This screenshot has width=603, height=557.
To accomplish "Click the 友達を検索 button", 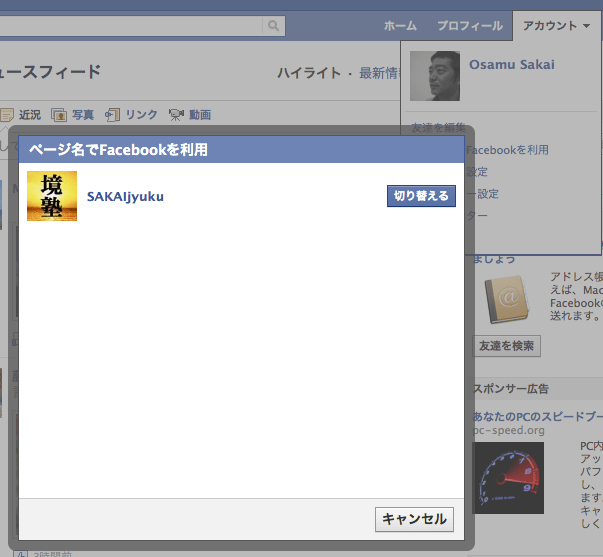I will coord(506,346).
